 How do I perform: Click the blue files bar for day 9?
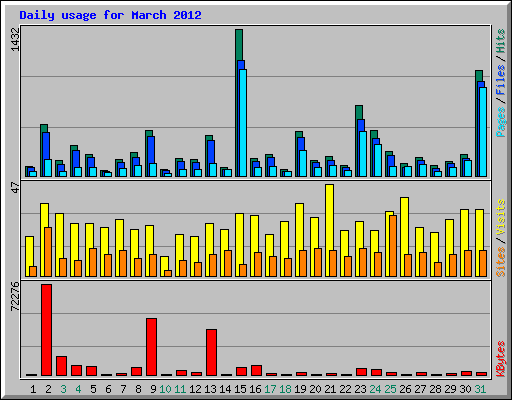pyautogui.click(x=151, y=150)
